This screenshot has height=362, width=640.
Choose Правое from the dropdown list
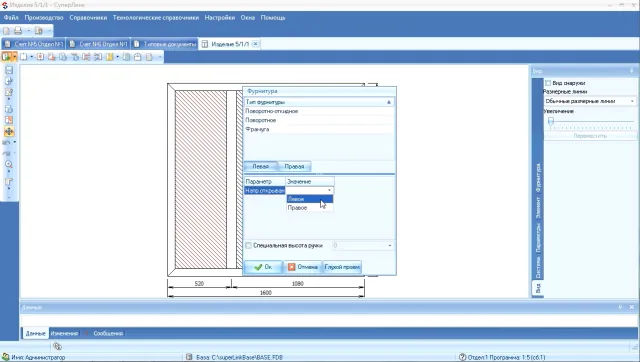tap(309, 208)
